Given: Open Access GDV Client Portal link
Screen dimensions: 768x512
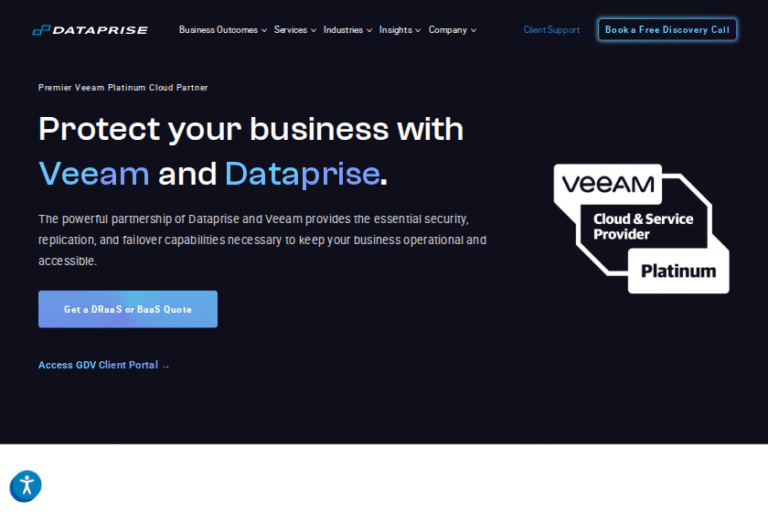Looking at the screenshot, I should click(98, 365).
